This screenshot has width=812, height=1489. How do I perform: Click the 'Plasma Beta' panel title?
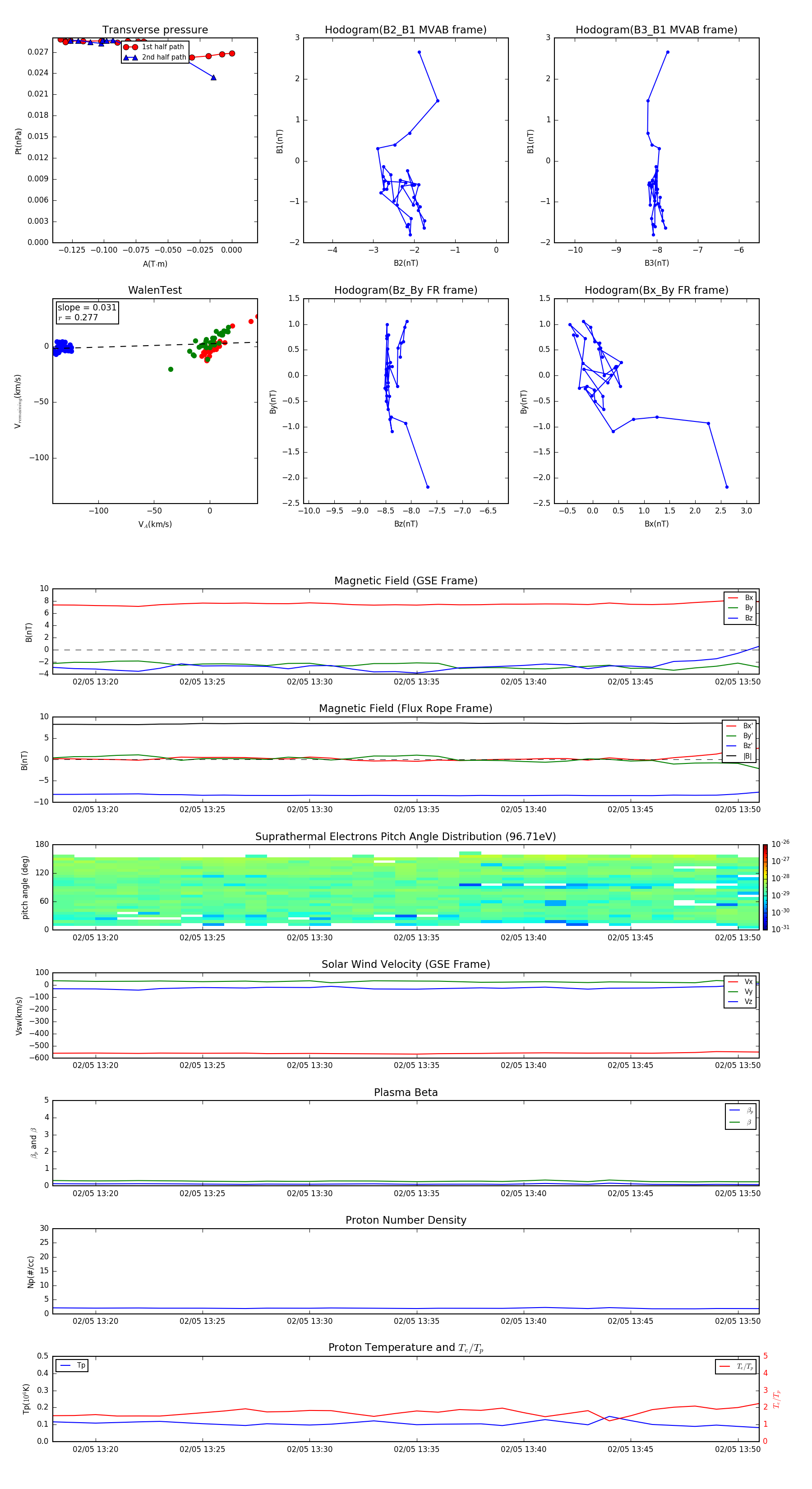point(406,1092)
